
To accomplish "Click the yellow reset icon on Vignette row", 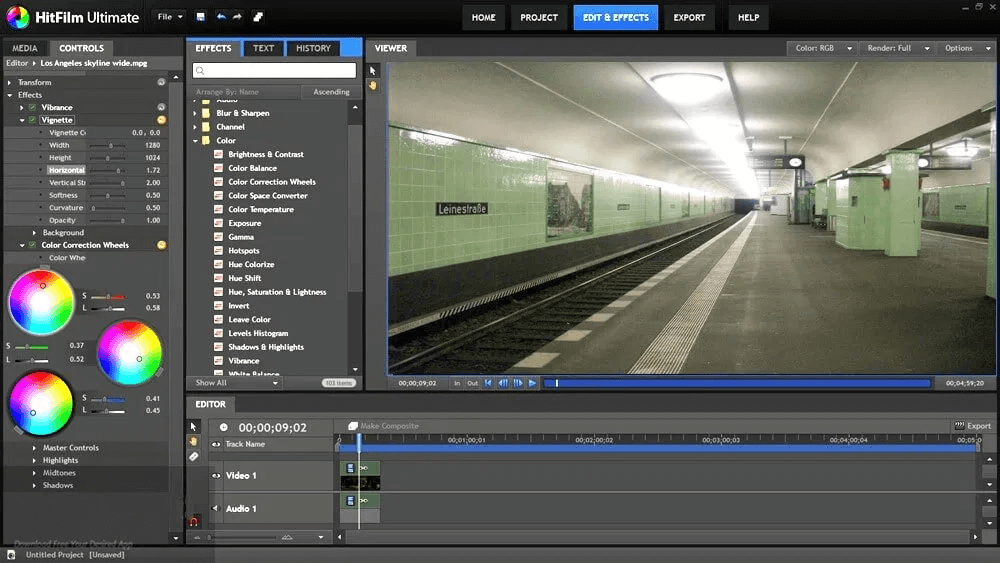I will (161, 120).
